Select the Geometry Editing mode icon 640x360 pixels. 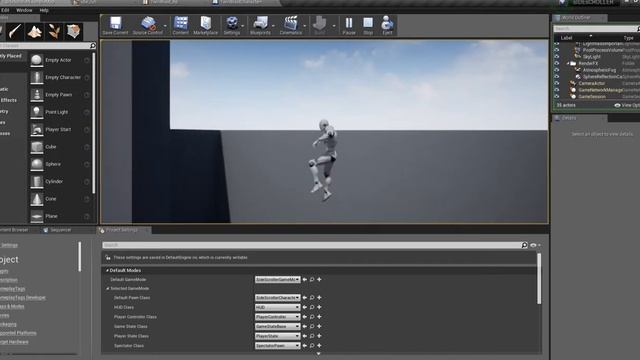73,31
